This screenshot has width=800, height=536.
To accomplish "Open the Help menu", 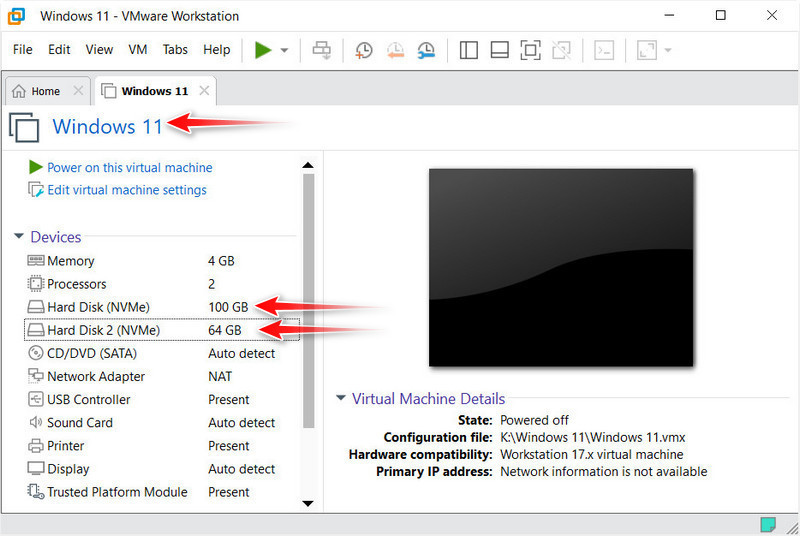I will pyautogui.click(x=217, y=49).
